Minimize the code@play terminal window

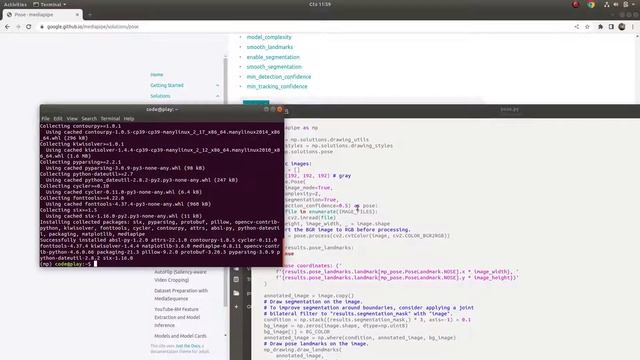[266, 109]
